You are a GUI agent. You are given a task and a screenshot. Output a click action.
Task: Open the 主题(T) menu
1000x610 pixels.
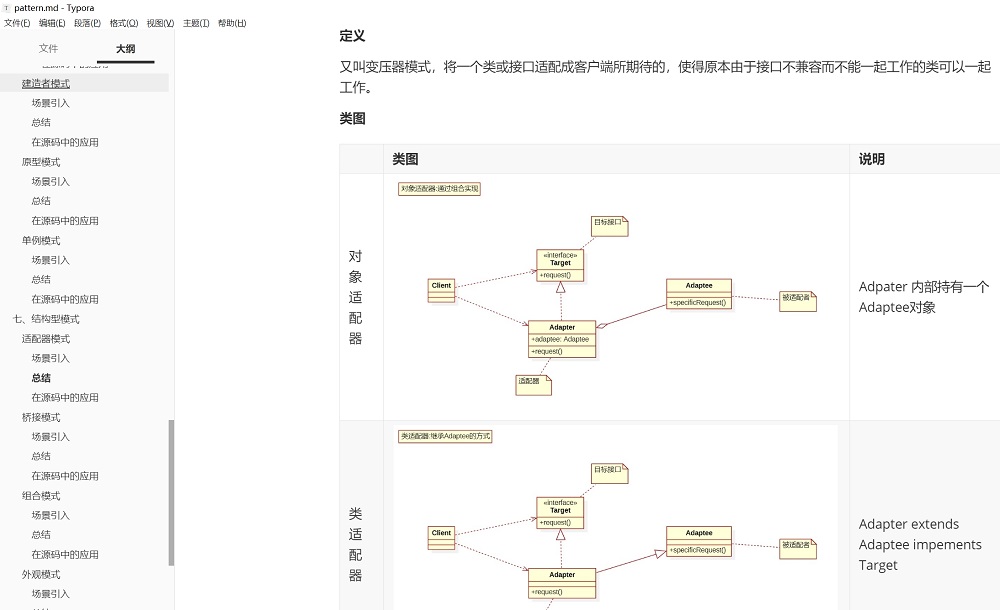coord(196,23)
